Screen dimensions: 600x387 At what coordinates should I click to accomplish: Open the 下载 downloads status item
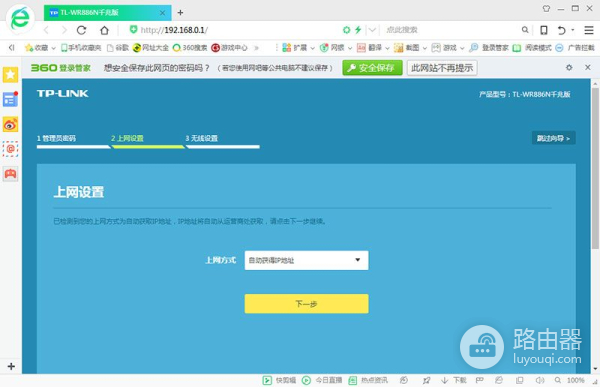[454, 380]
